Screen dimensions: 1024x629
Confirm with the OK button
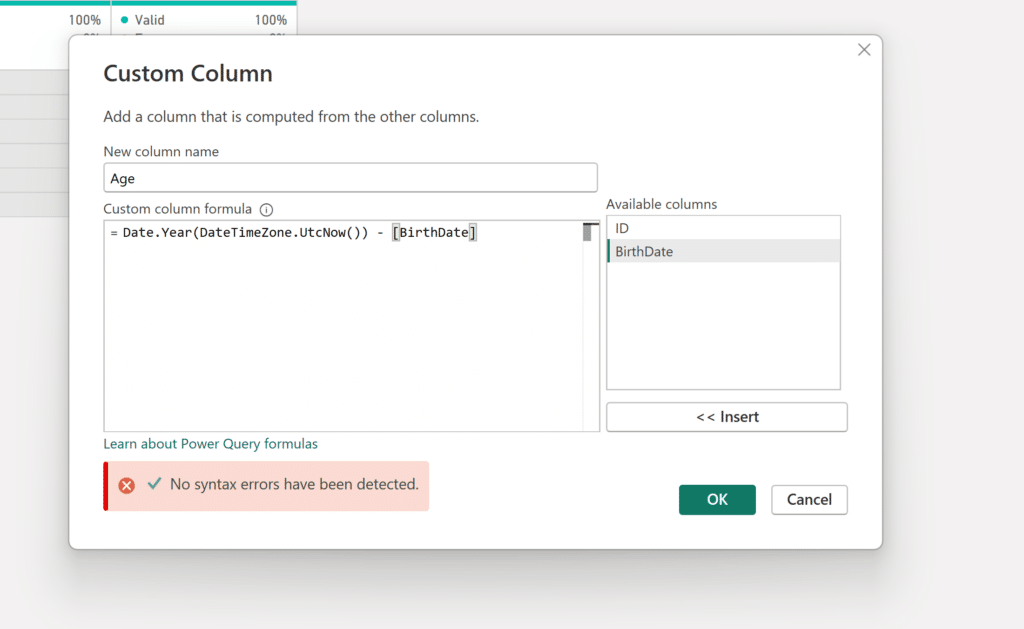pos(717,500)
